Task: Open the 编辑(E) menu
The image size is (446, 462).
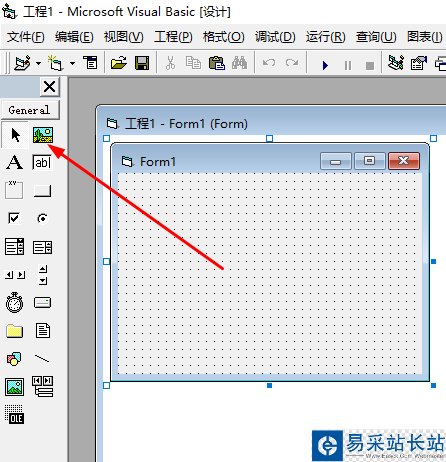Action: [74, 37]
